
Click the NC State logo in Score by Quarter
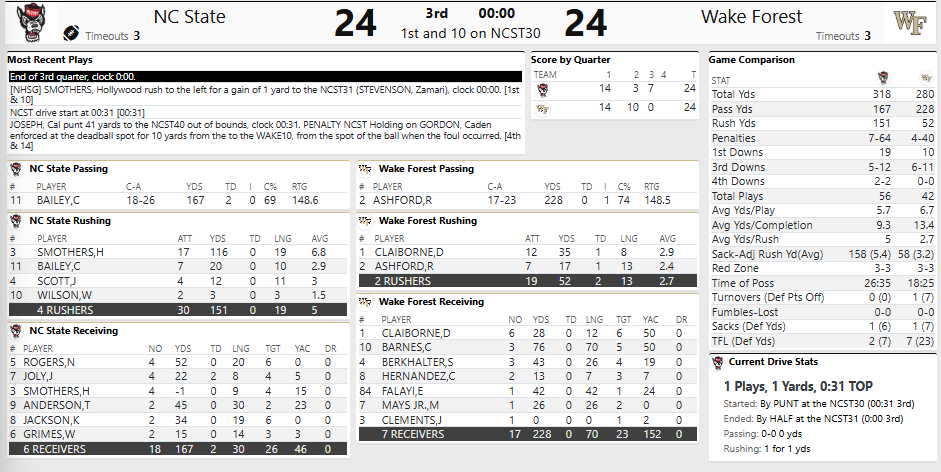[542, 90]
